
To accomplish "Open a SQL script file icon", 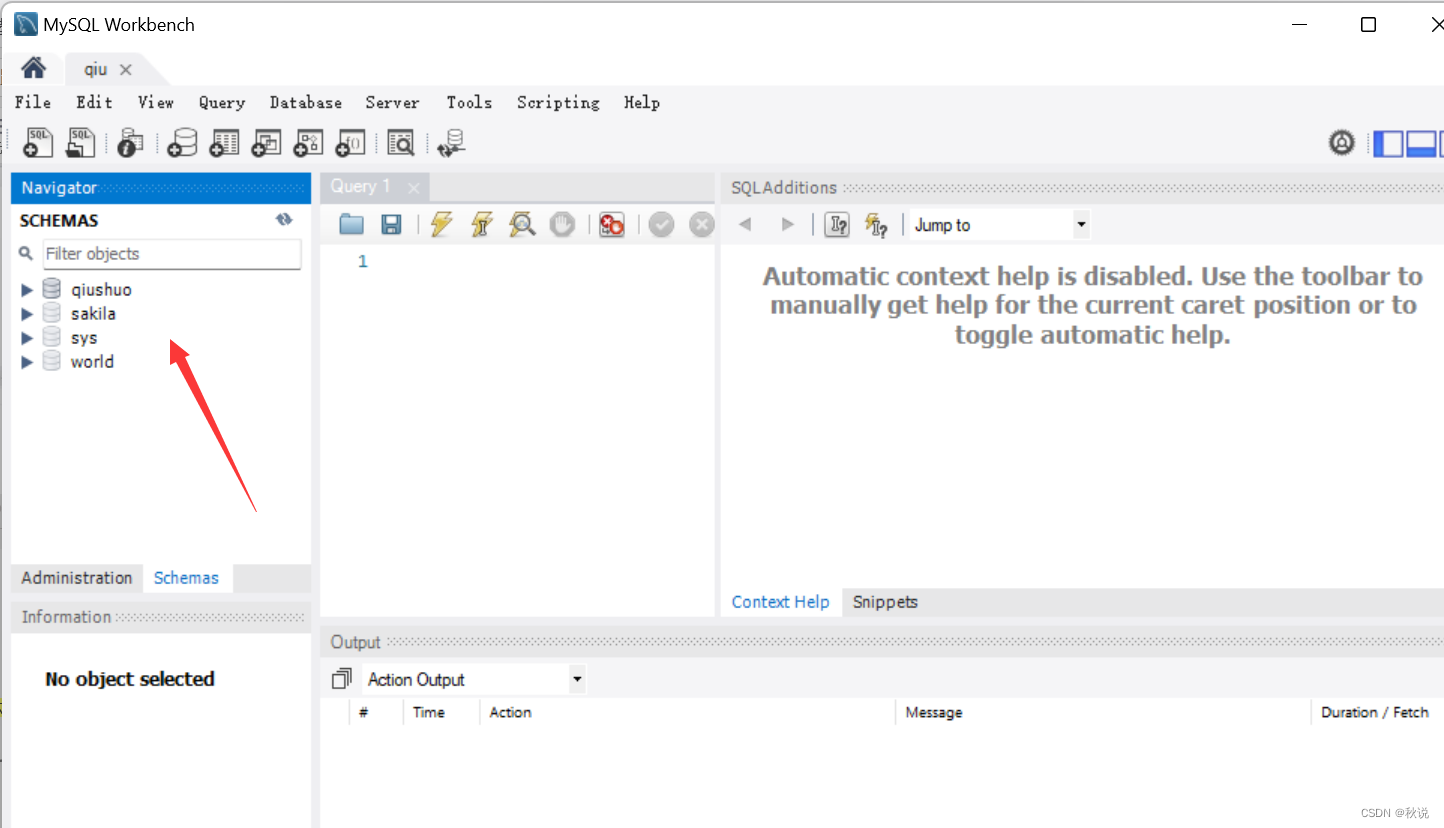I will point(80,142).
